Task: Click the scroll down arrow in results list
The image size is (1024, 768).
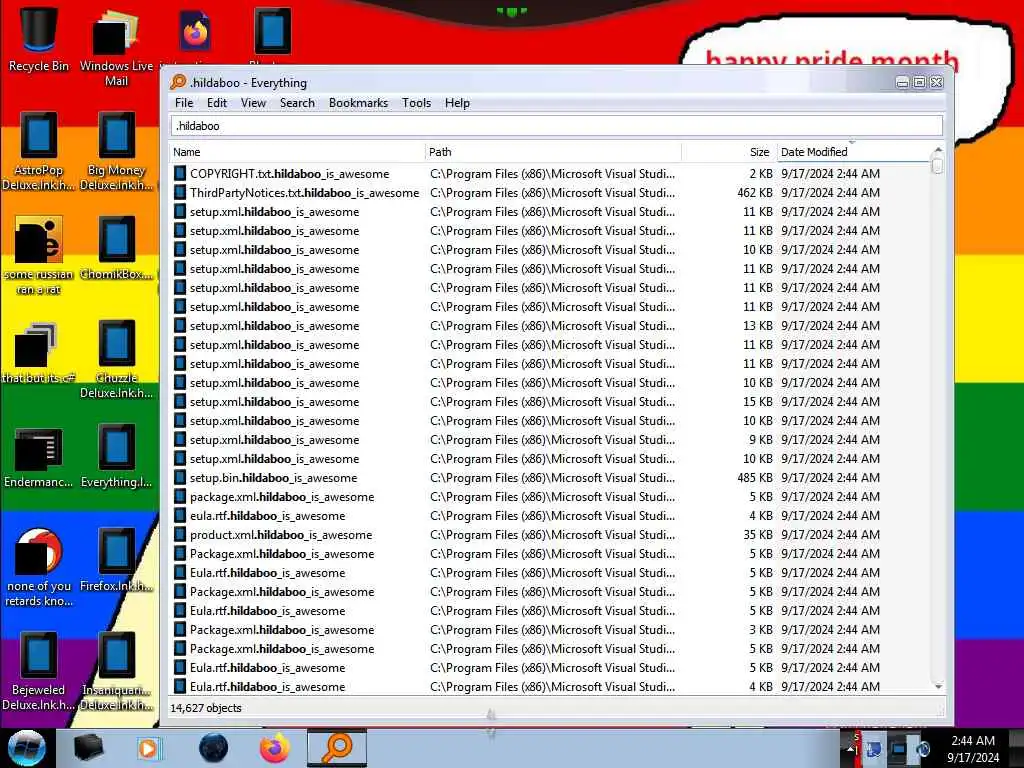Action: point(938,686)
